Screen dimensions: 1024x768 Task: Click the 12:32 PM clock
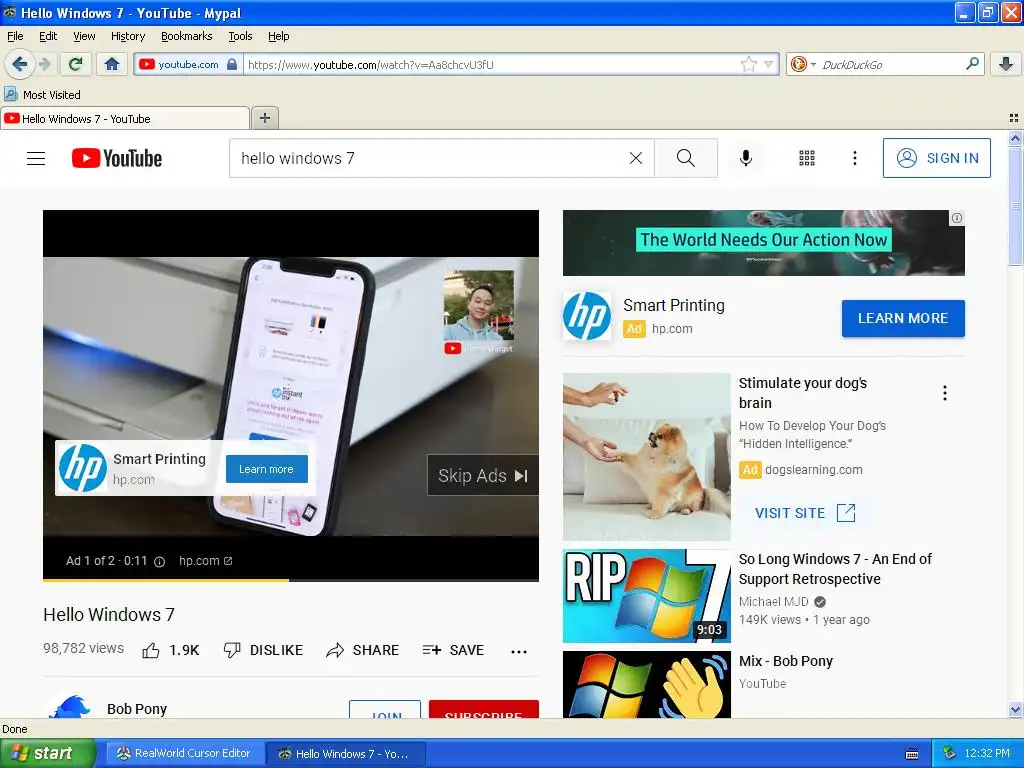(987, 753)
